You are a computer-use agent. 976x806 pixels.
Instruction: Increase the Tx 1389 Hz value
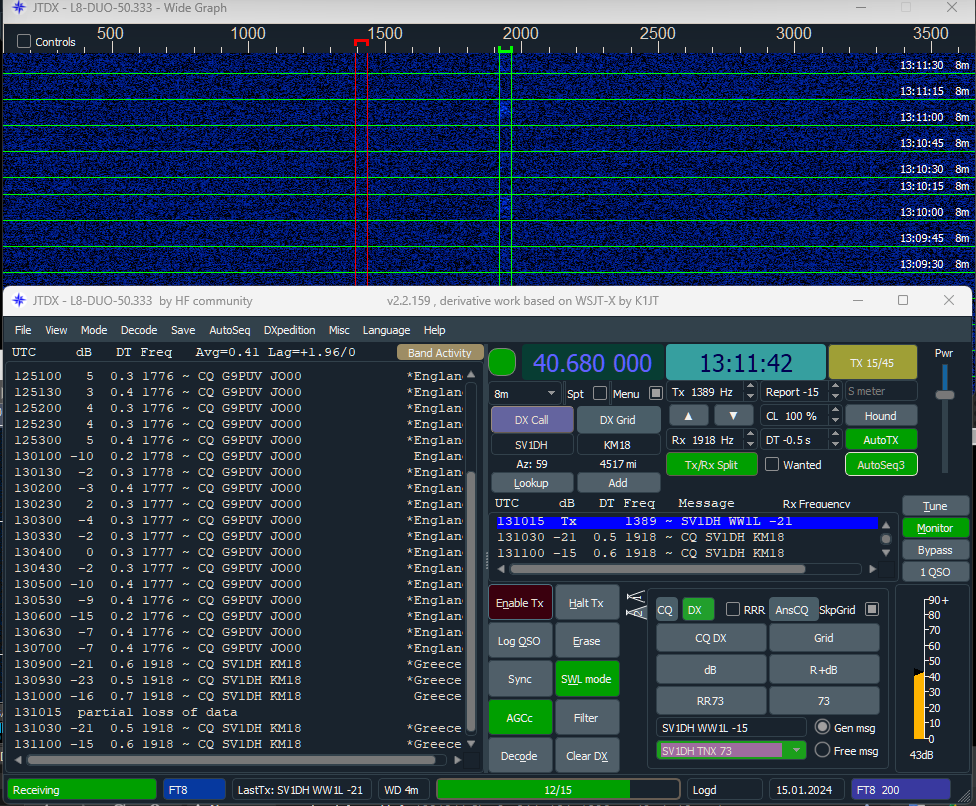point(750,387)
